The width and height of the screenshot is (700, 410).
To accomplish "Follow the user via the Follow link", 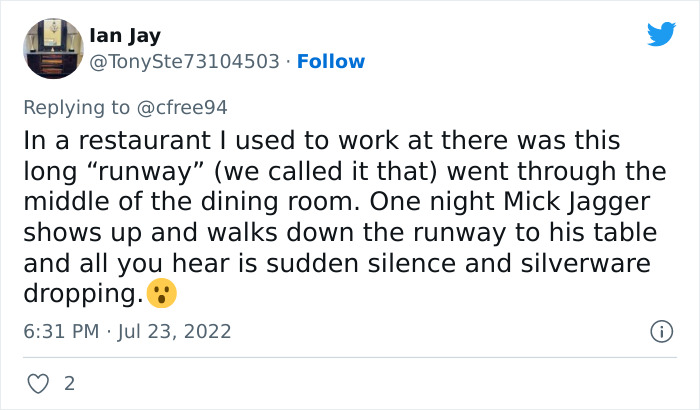I will (334, 62).
